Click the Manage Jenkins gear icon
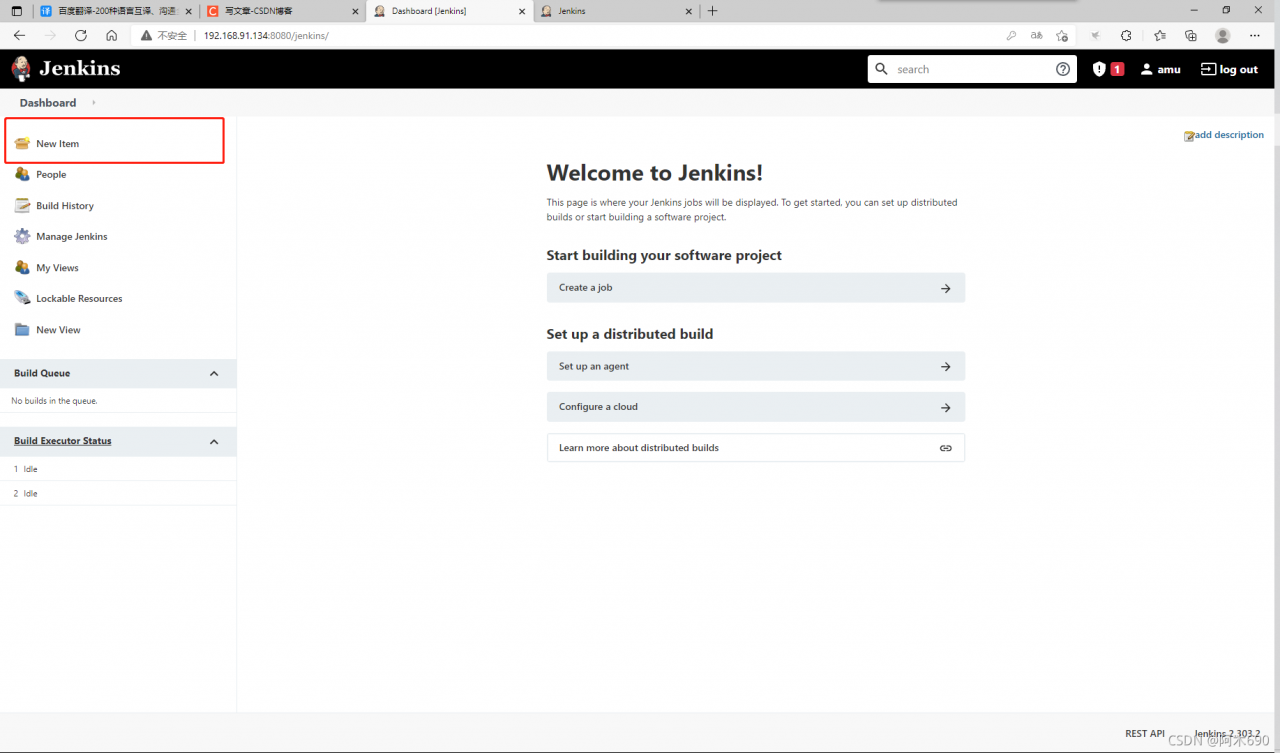Image resolution: width=1280 pixels, height=753 pixels. coord(22,236)
